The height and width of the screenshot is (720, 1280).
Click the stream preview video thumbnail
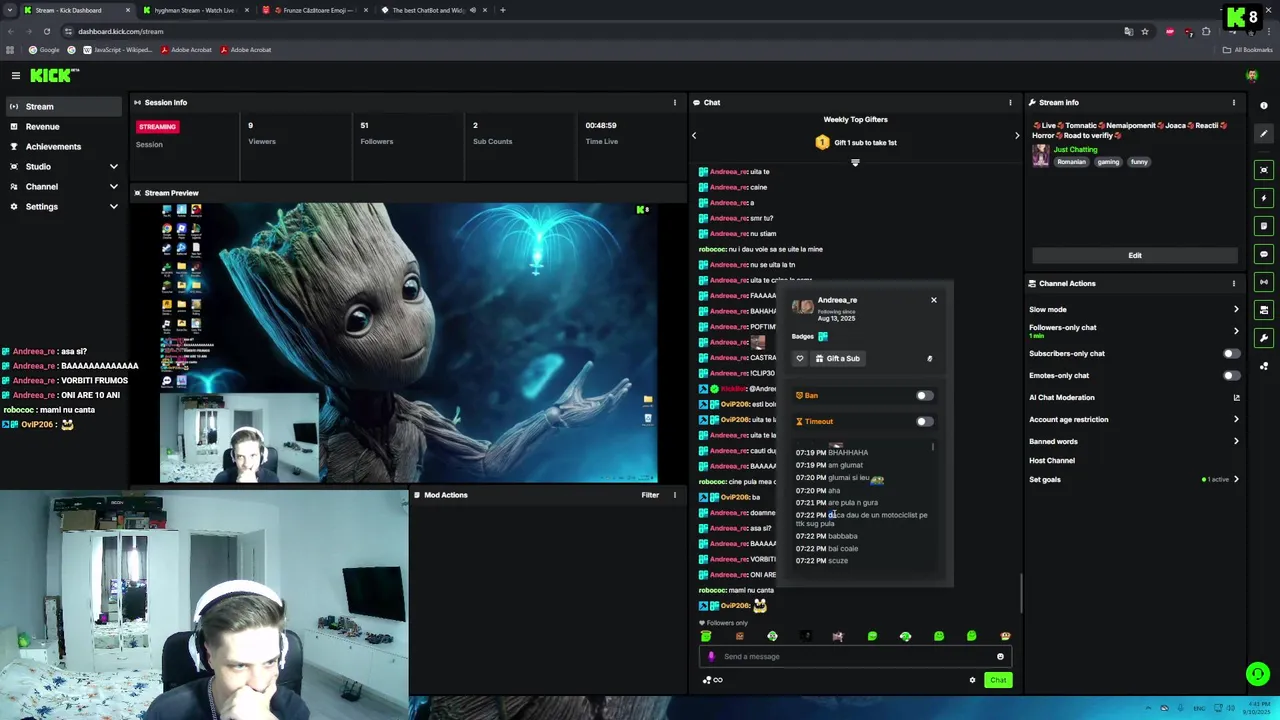(x=408, y=342)
